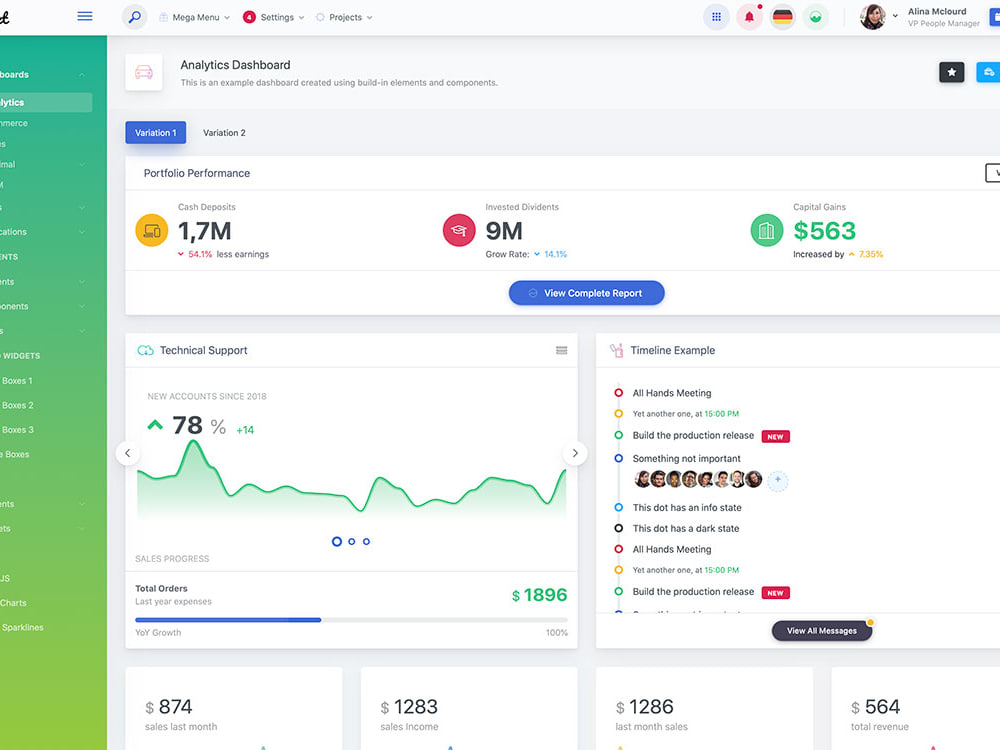1000x750 pixels.
Task: Click 'Something not important' timeline entry
Action: tap(686, 459)
